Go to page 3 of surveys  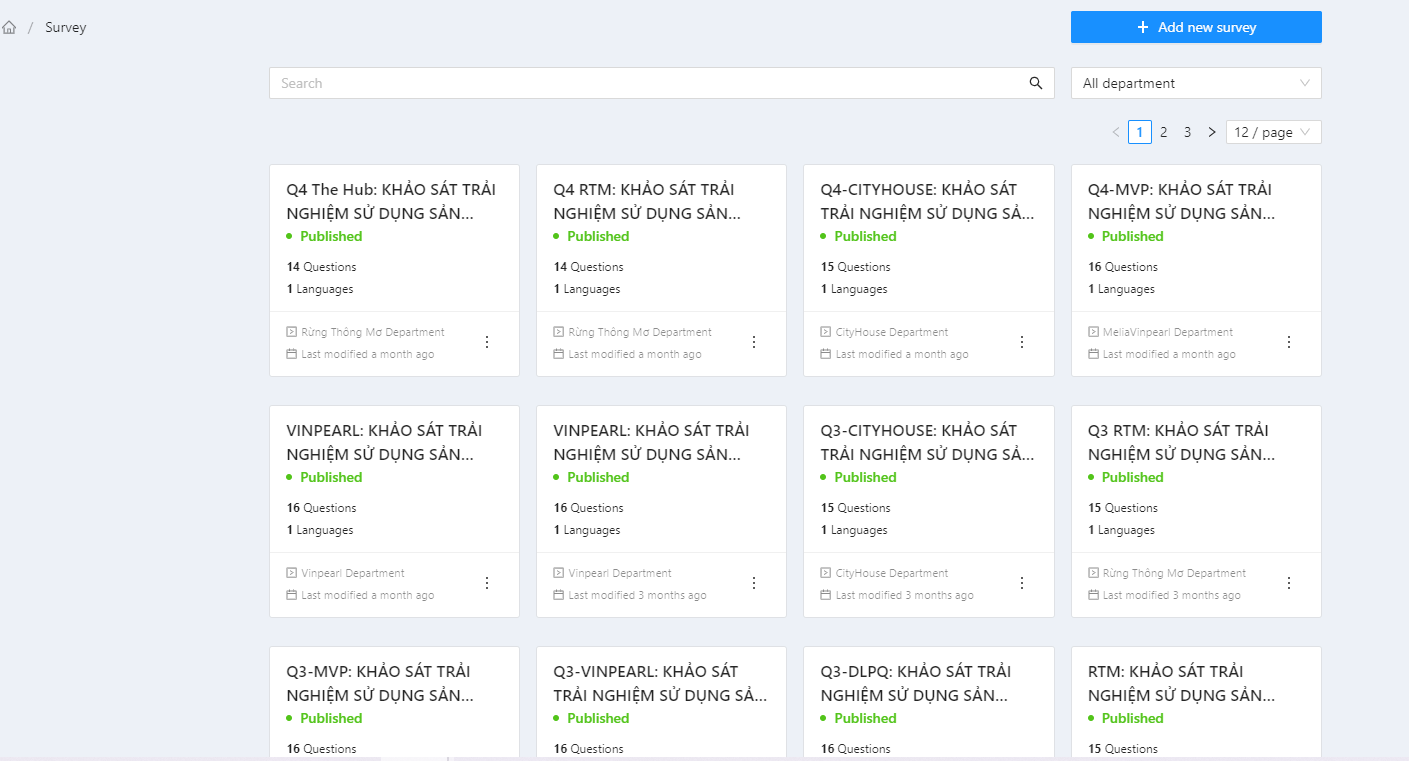click(x=1188, y=132)
